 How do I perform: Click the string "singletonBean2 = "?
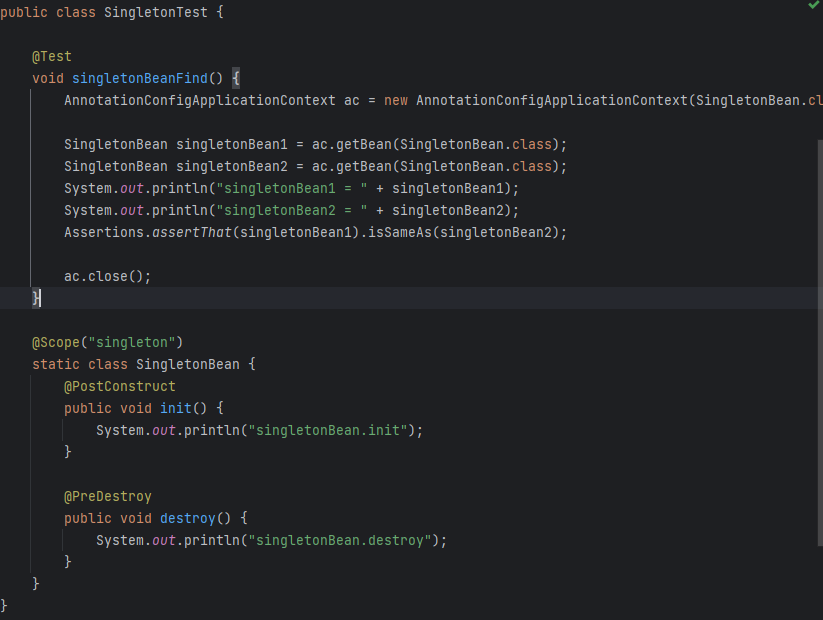(x=292, y=211)
